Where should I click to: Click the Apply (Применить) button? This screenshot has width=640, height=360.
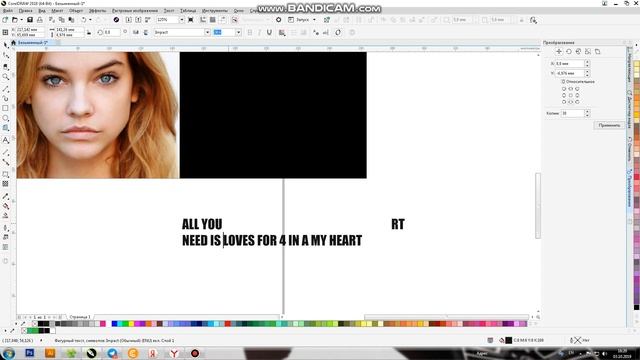(609, 125)
